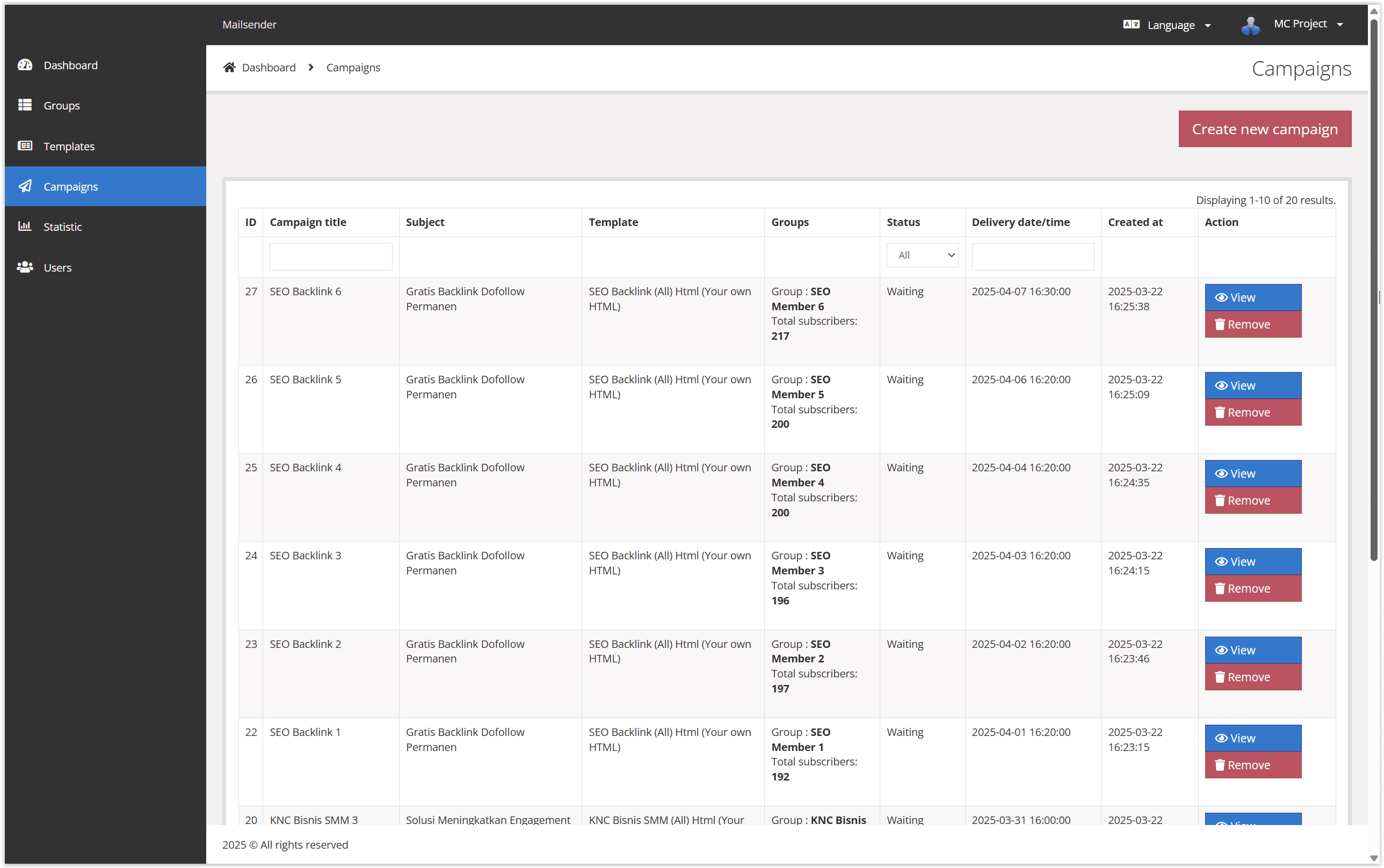The width and height of the screenshot is (1384, 868).
Task: Click the Campaigns paper-plane icon
Action: (x=25, y=186)
